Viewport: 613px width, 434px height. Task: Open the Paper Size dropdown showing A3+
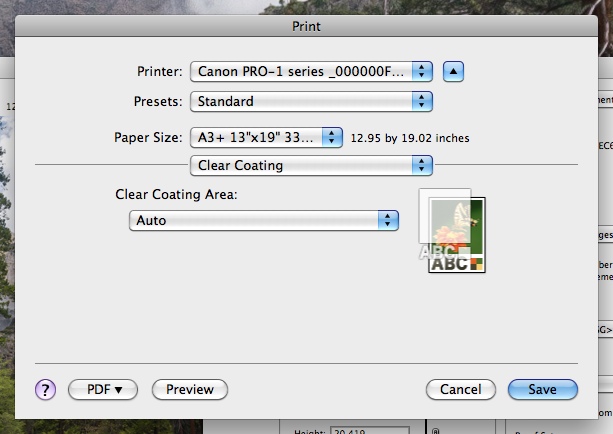tap(267, 137)
